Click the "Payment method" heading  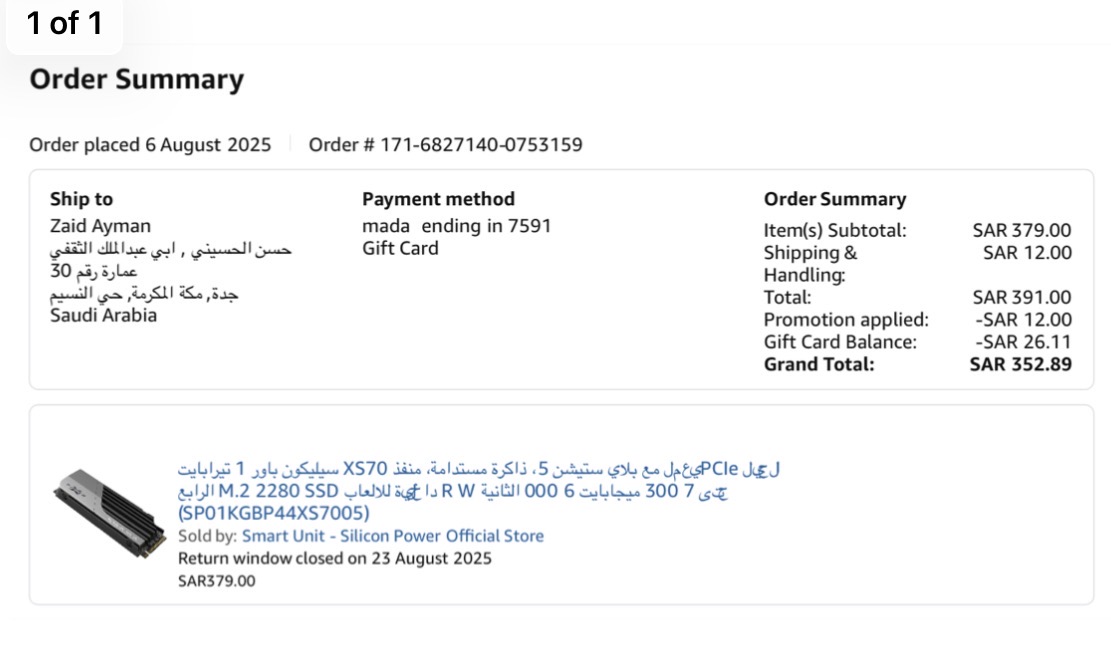[x=438, y=199]
